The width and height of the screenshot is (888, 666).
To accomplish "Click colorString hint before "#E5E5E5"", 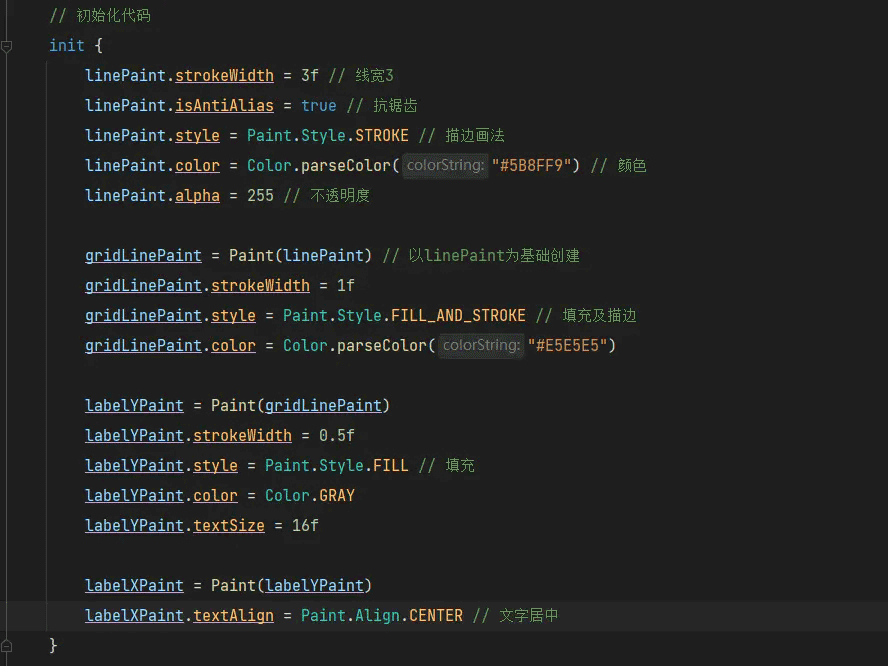I will pos(481,345).
